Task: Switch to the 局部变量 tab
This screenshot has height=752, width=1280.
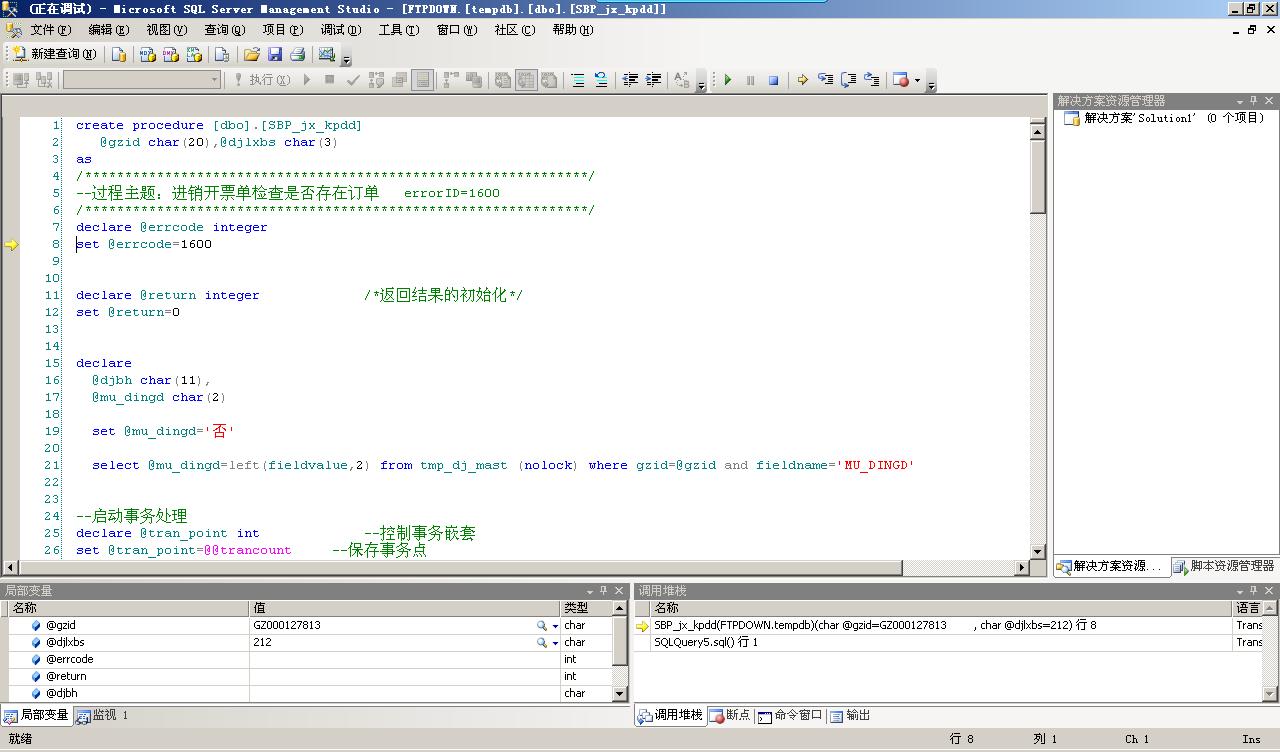Action: click(36, 716)
